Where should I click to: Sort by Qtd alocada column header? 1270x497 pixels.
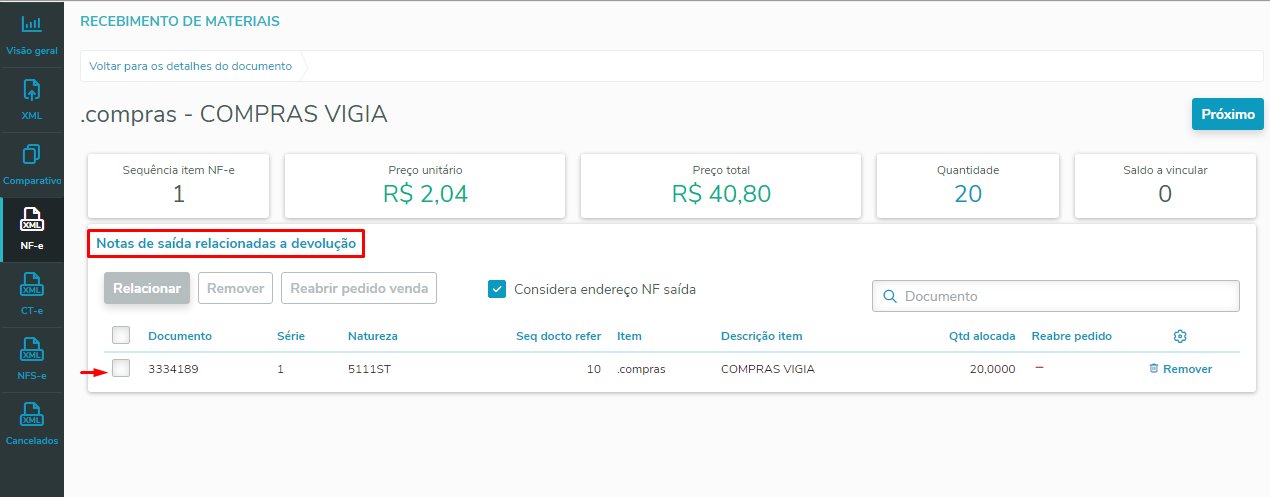982,336
